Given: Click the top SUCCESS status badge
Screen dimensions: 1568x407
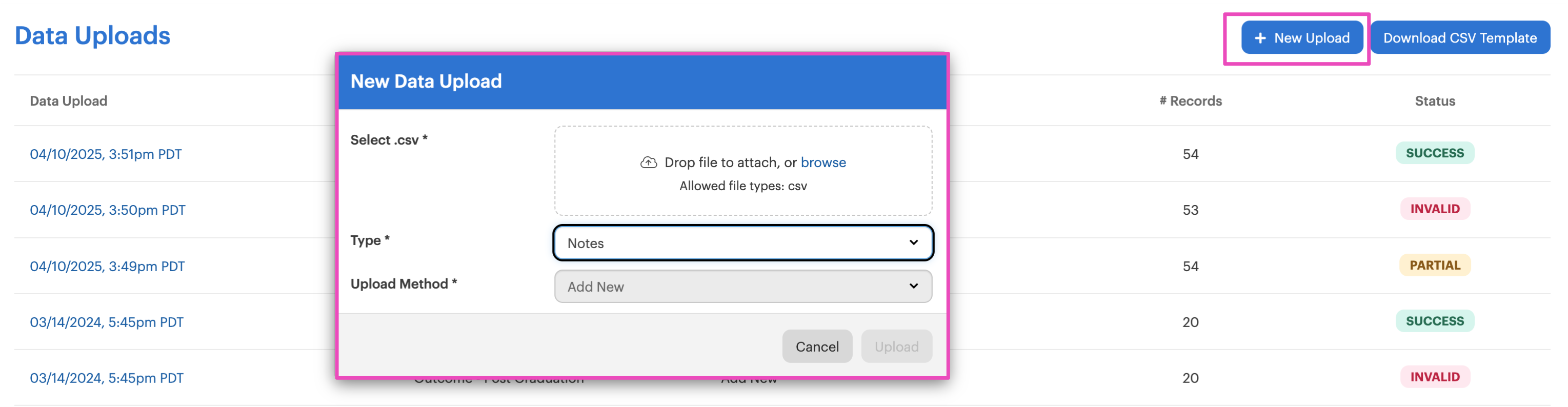Looking at the screenshot, I should point(1435,153).
